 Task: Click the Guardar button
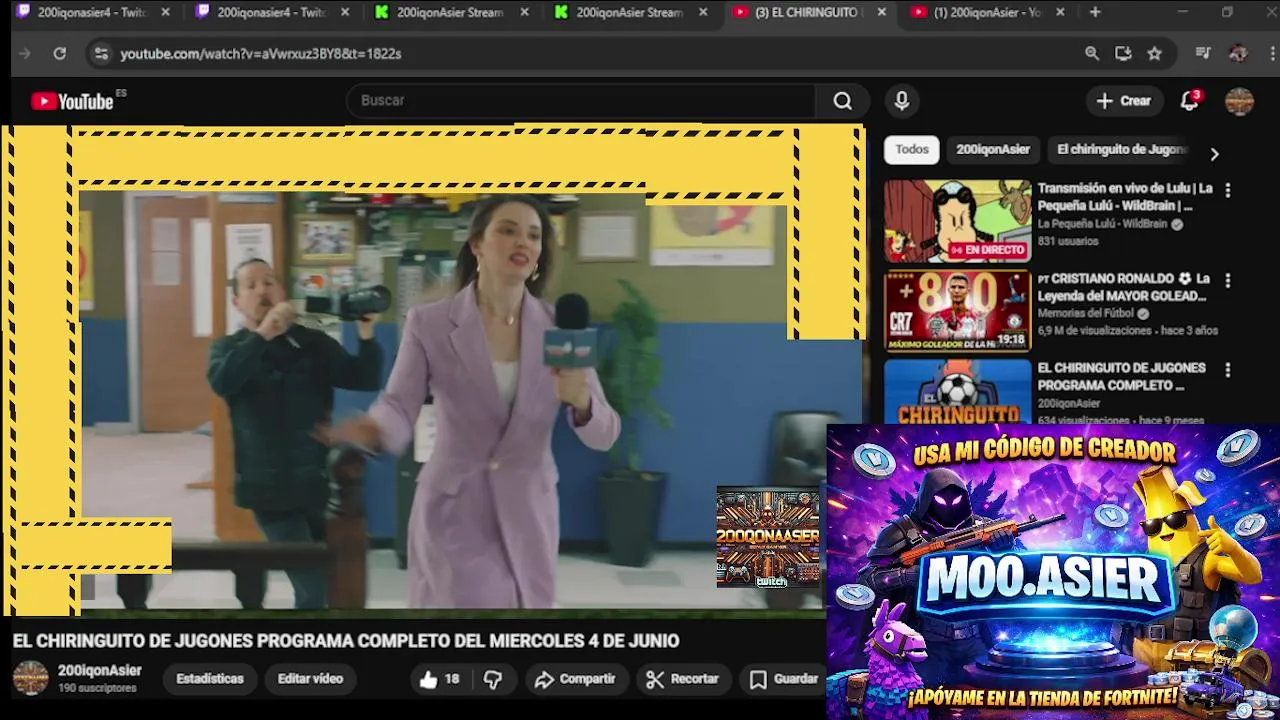tap(784, 679)
